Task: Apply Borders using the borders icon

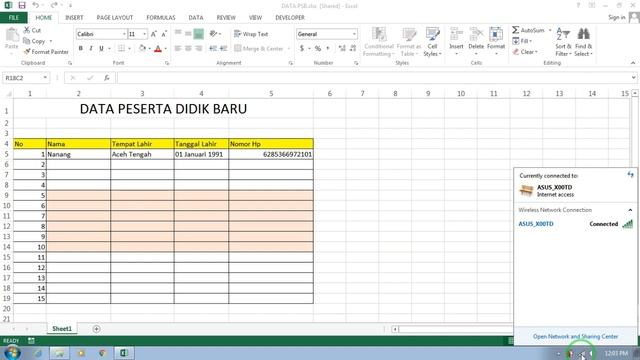Action: [x=122, y=48]
